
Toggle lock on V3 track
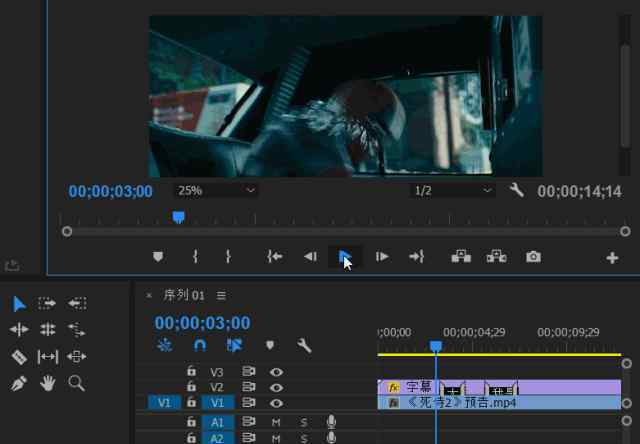[191, 372]
